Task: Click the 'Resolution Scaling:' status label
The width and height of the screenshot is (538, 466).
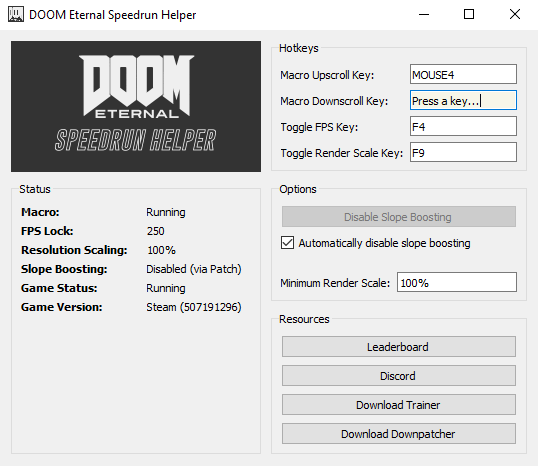Action: [x=74, y=250]
